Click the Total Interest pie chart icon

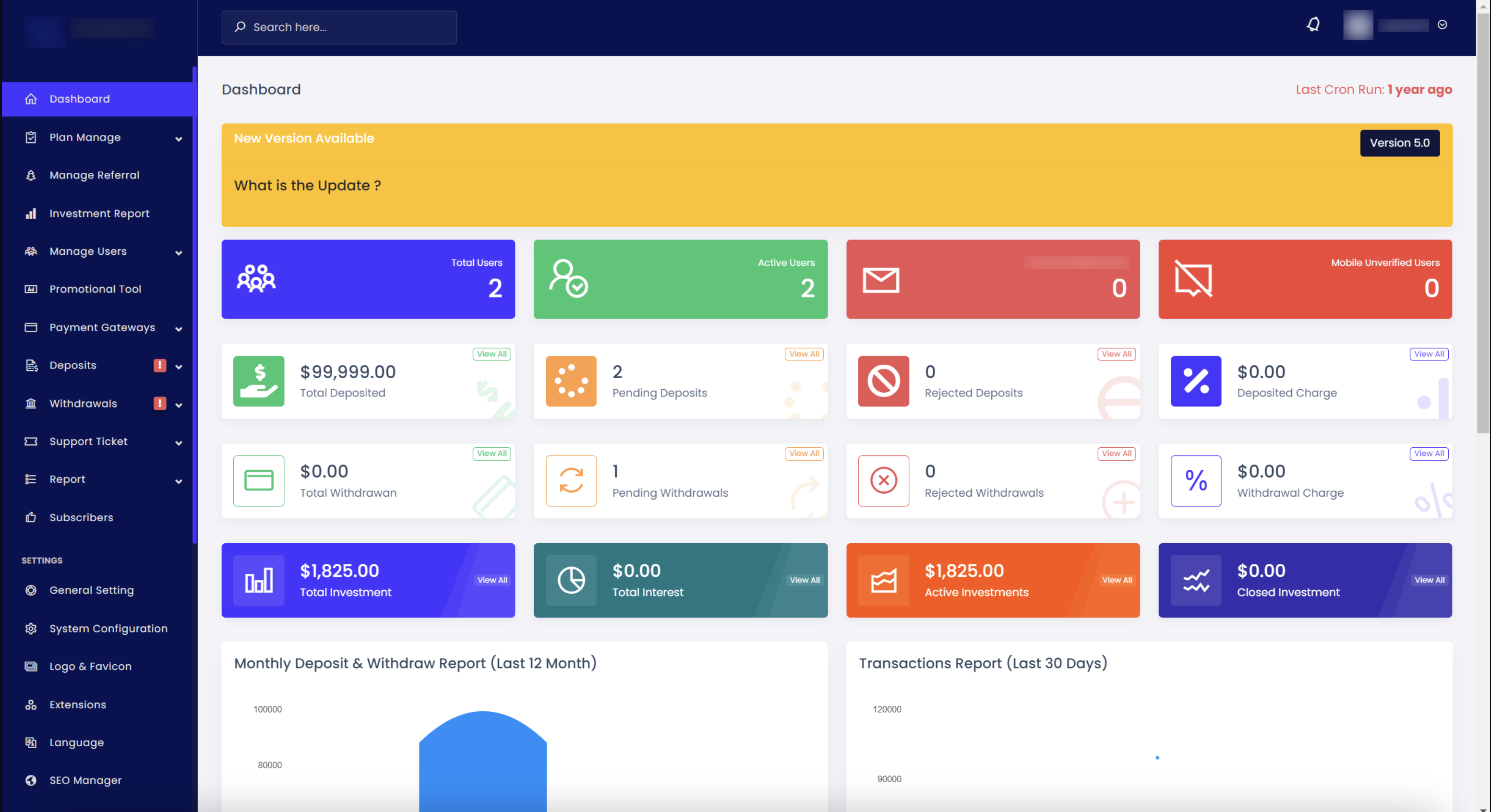point(571,580)
